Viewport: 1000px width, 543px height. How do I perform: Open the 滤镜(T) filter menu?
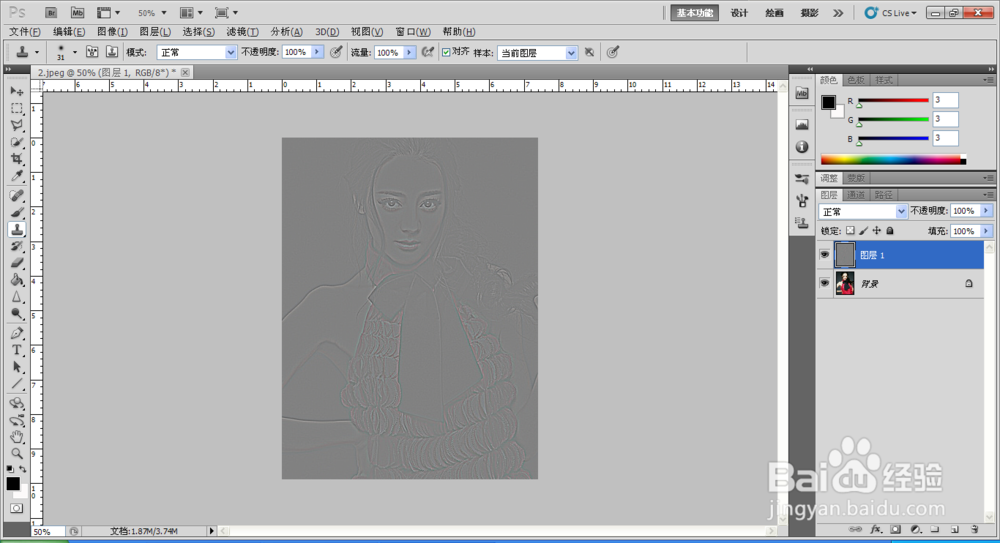click(242, 32)
